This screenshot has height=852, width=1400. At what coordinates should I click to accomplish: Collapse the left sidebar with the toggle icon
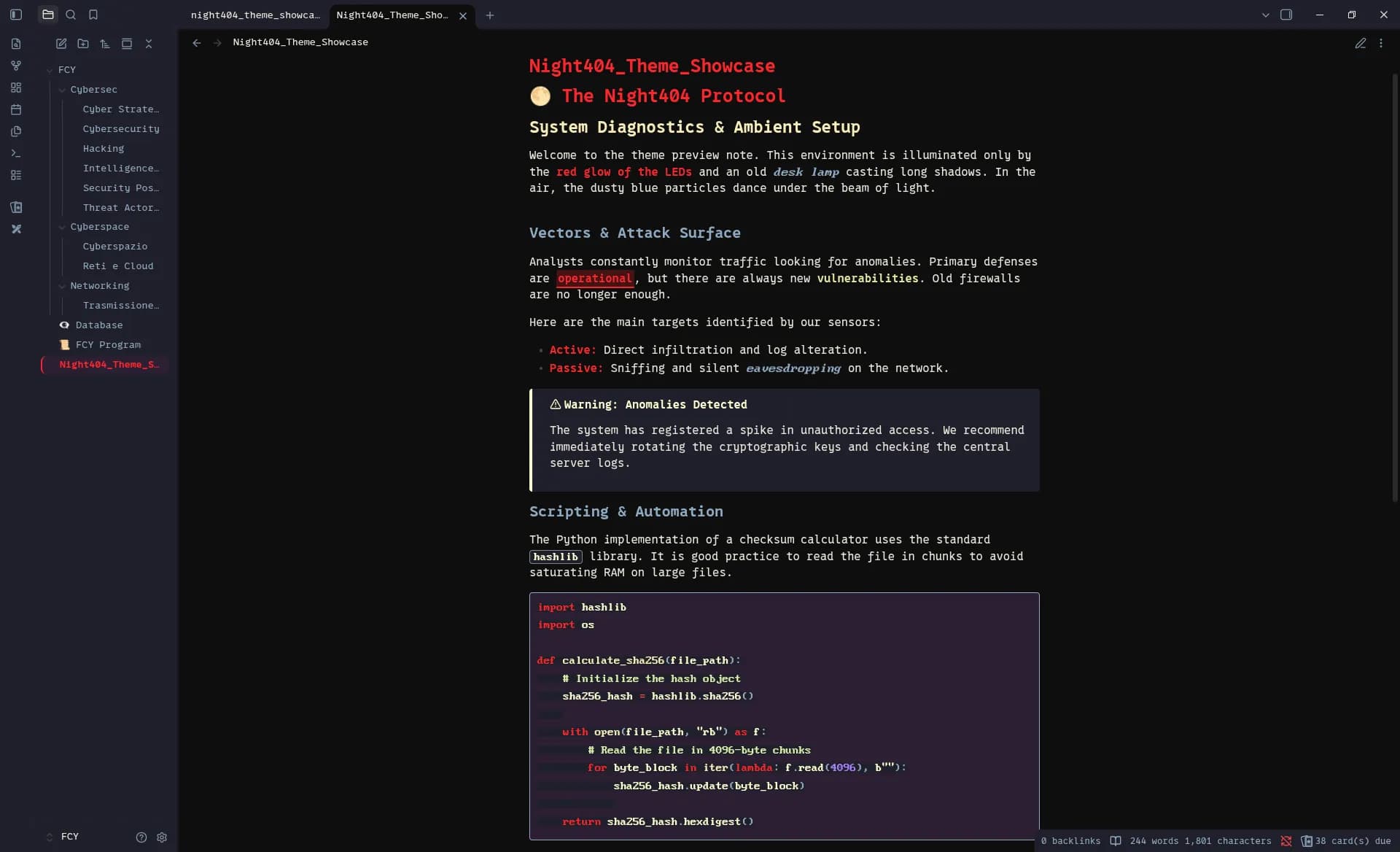click(x=16, y=15)
